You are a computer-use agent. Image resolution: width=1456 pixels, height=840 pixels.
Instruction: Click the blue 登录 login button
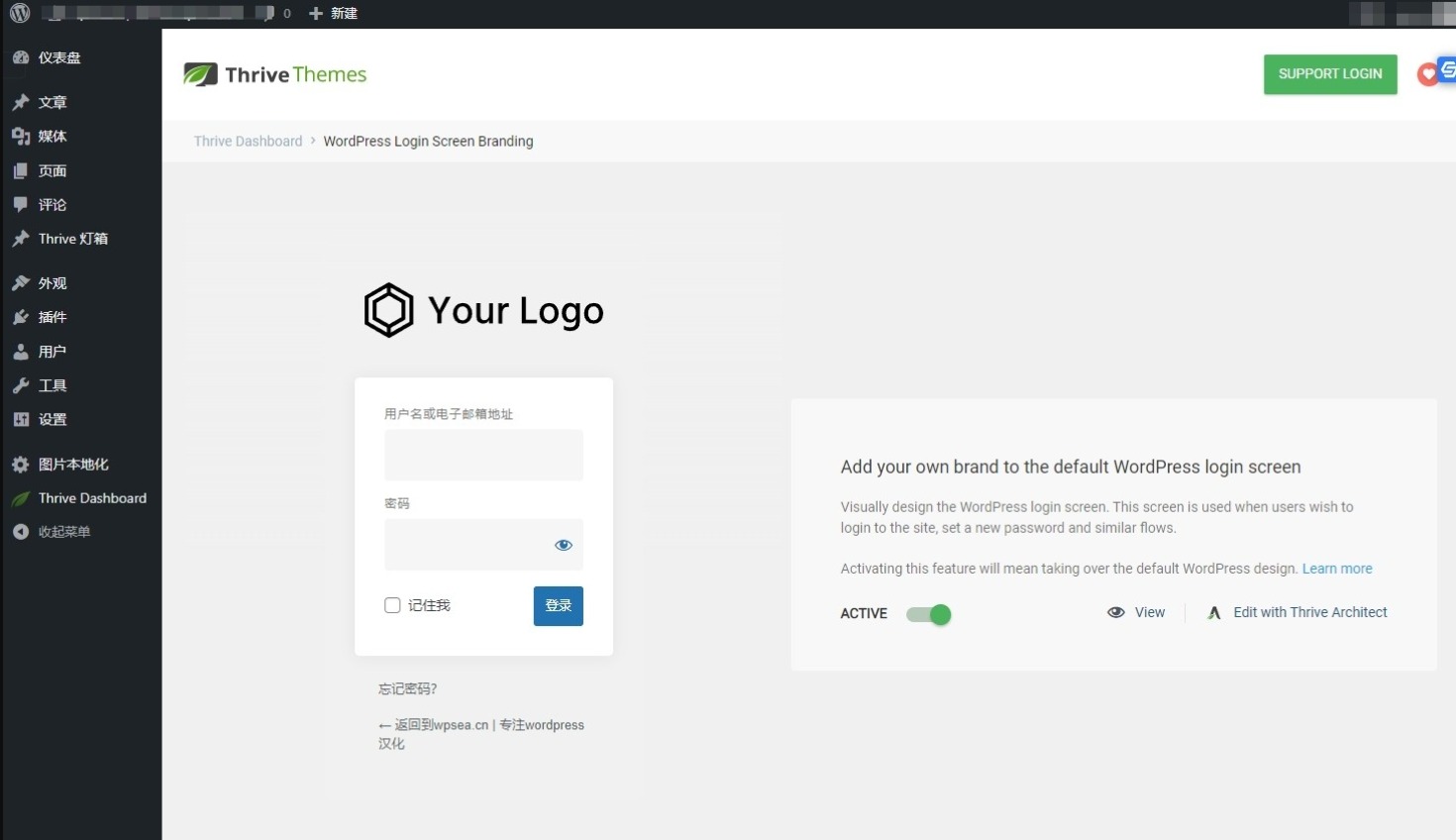tap(559, 606)
